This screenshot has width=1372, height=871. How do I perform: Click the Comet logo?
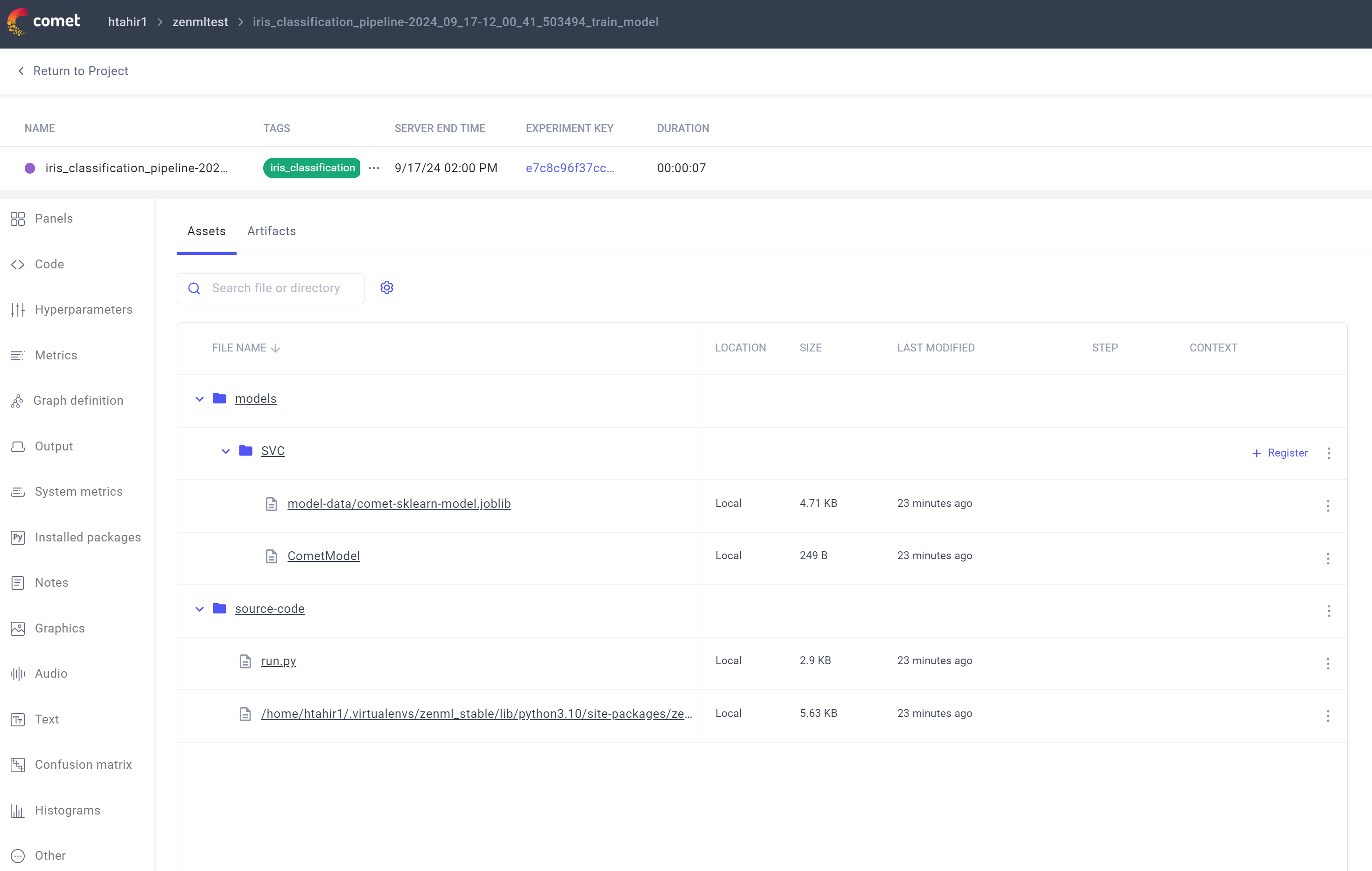coord(43,21)
